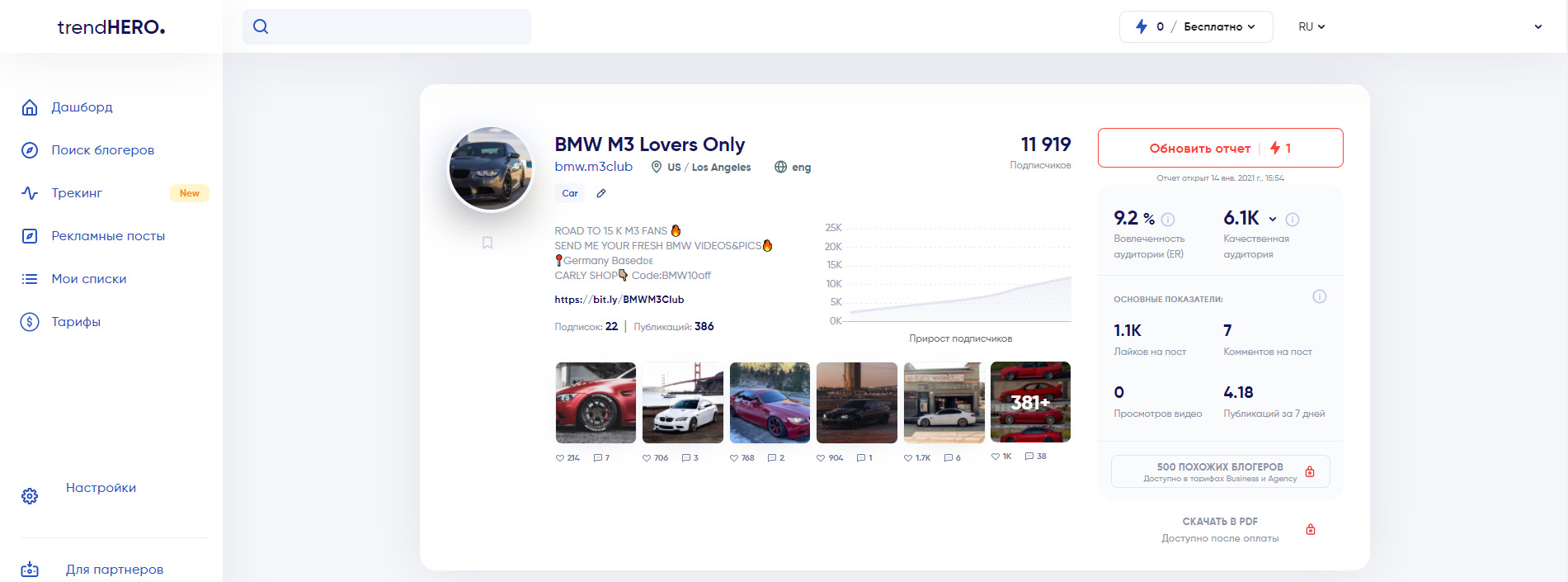
Task: Open Для партнеров in the sidebar
Action: (x=115, y=570)
